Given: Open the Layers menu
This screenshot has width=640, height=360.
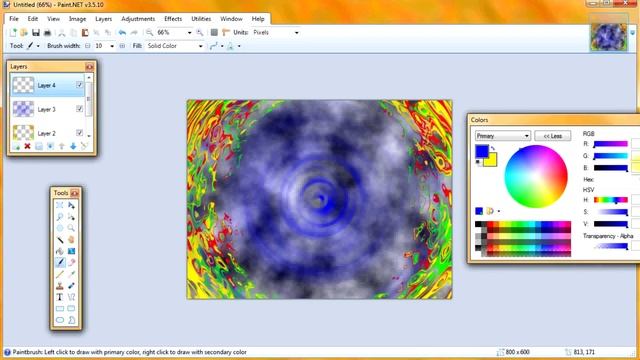Looking at the screenshot, I should (x=103, y=19).
